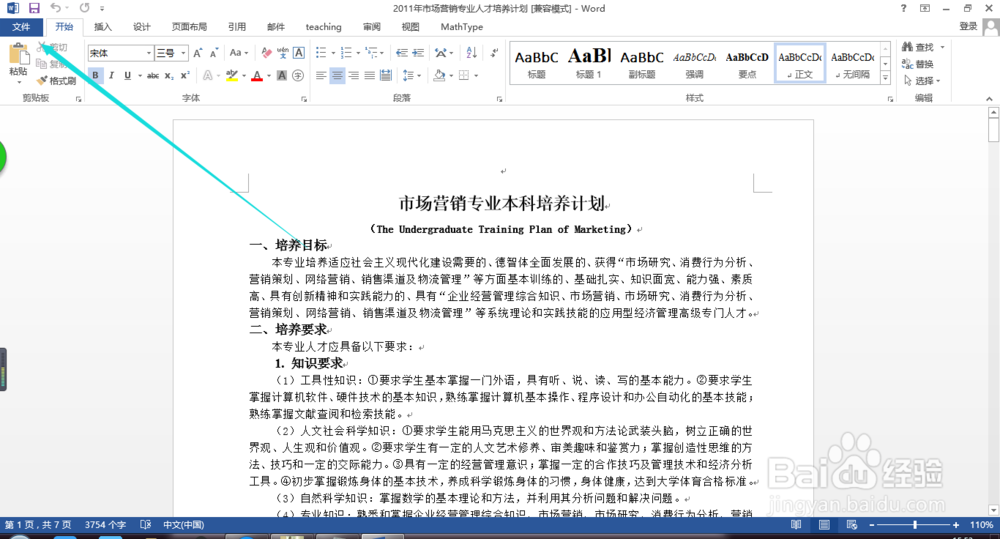Switch to the Web Layout view icon

[852, 525]
